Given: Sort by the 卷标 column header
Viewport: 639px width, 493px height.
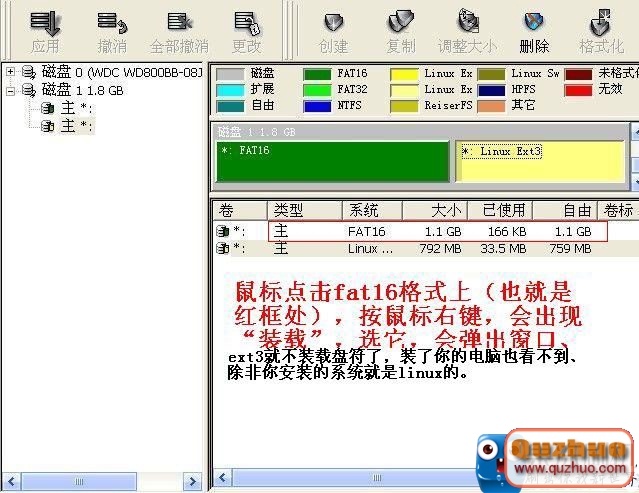Looking at the screenshot, I should (618, 210).
